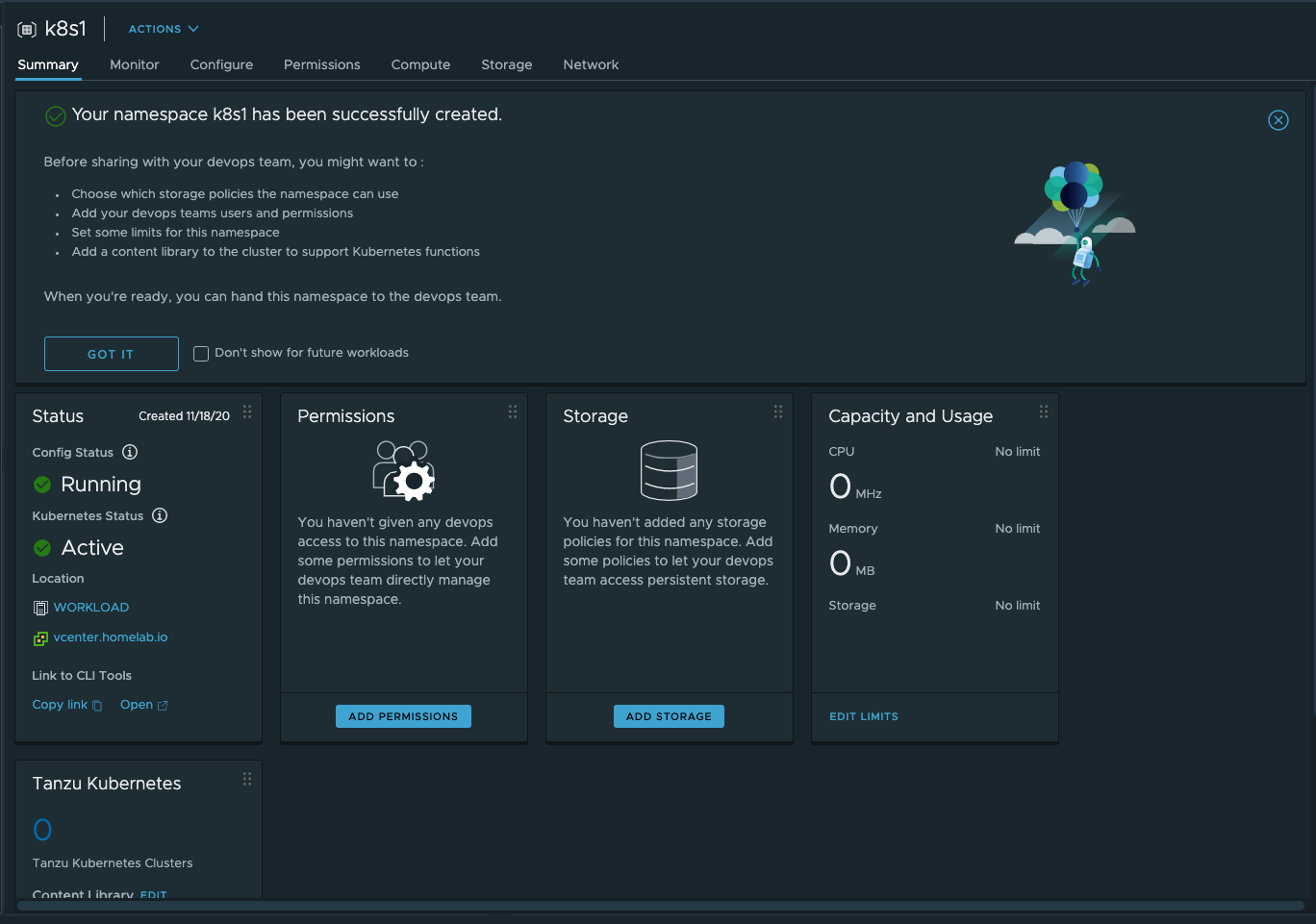The height and width of the screenshot is (924, 1316).
Task: Click the horizontal scrollbar at bottom
Action: pyautogui.click(x=660, y=906)
